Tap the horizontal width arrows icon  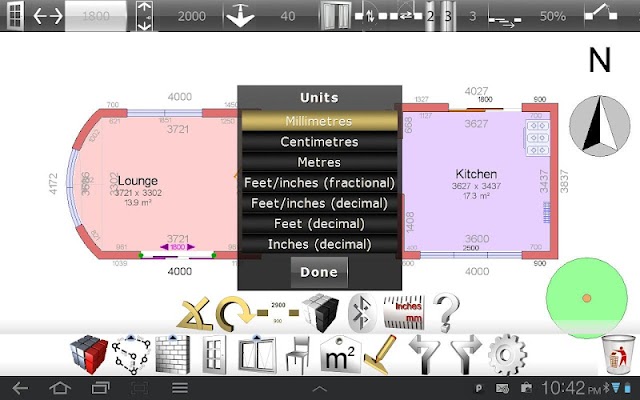coord(48,16)
